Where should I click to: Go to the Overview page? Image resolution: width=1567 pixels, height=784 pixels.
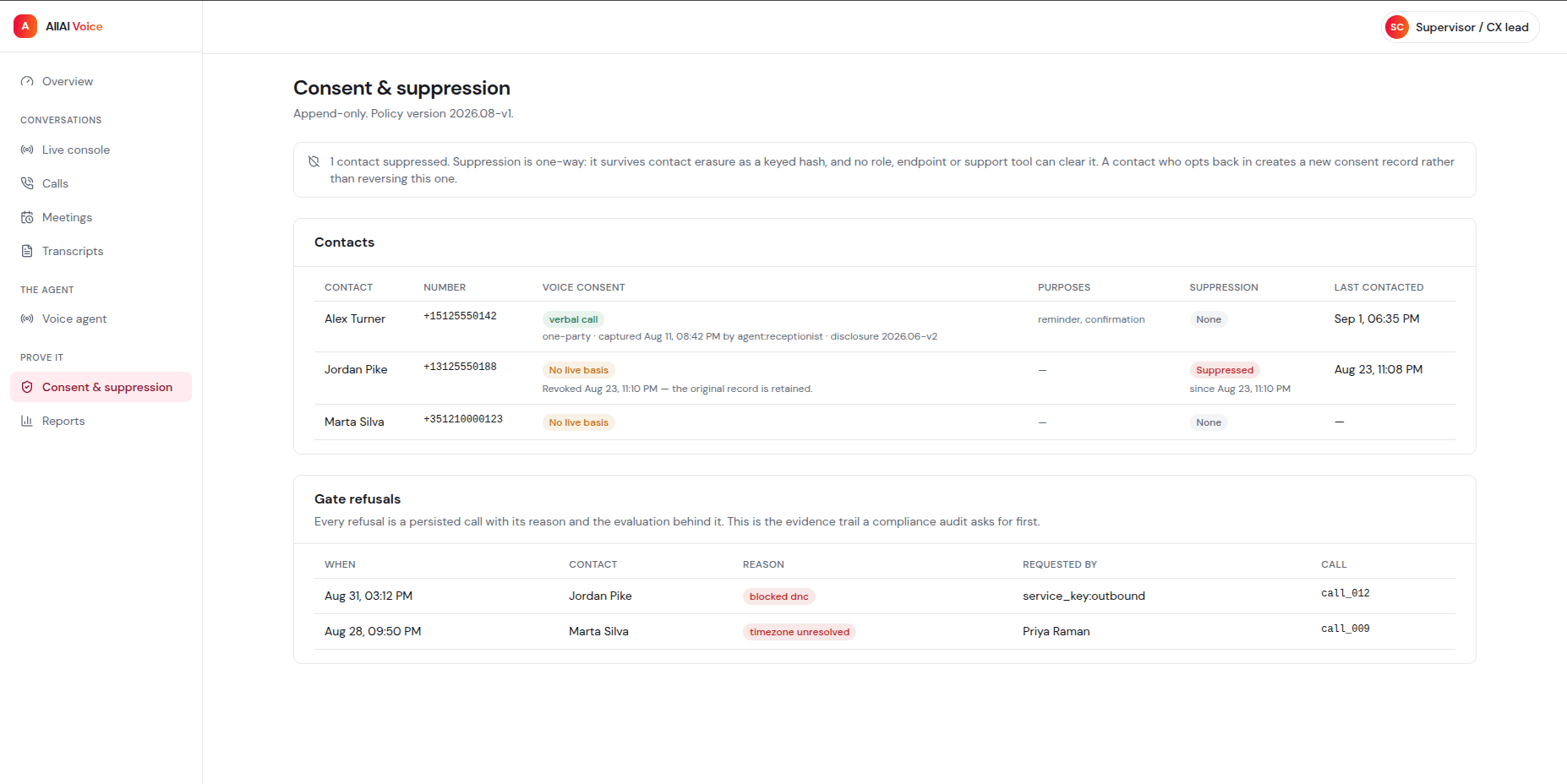pos(101,82)
